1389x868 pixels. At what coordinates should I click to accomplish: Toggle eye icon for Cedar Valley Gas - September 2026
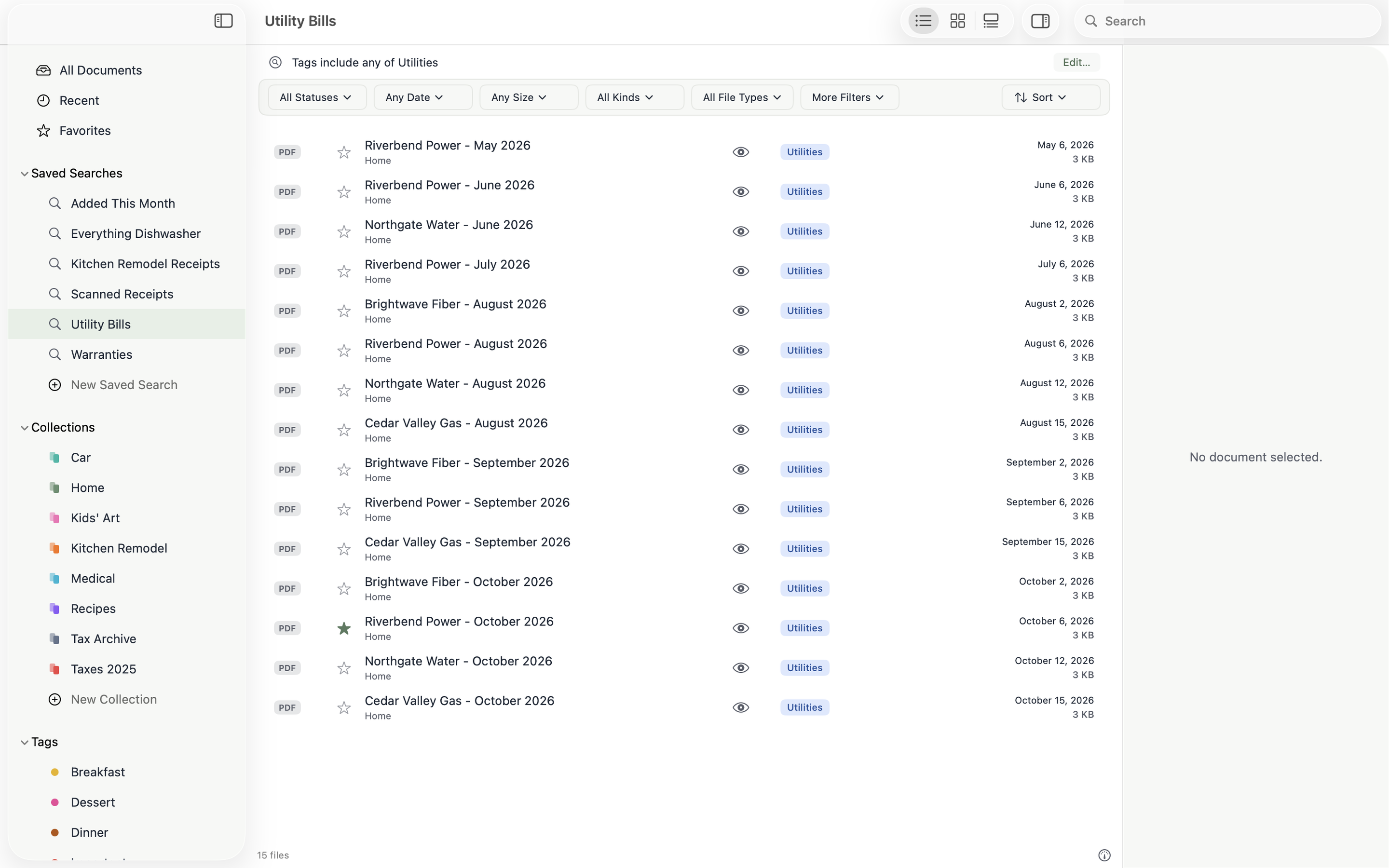[x=740, y=549]
